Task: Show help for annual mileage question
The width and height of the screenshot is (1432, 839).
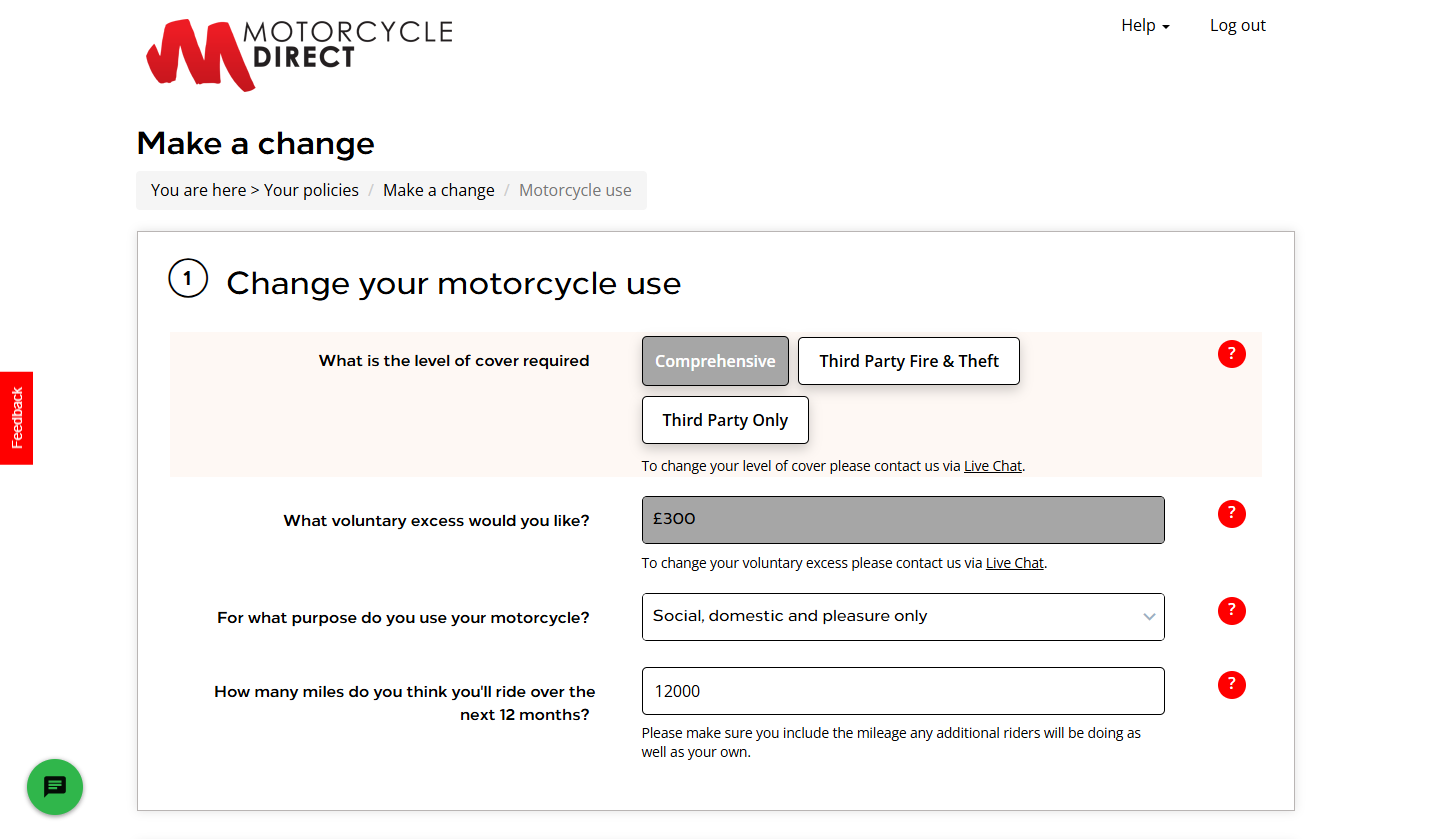Action: (x=1231, y=685)
